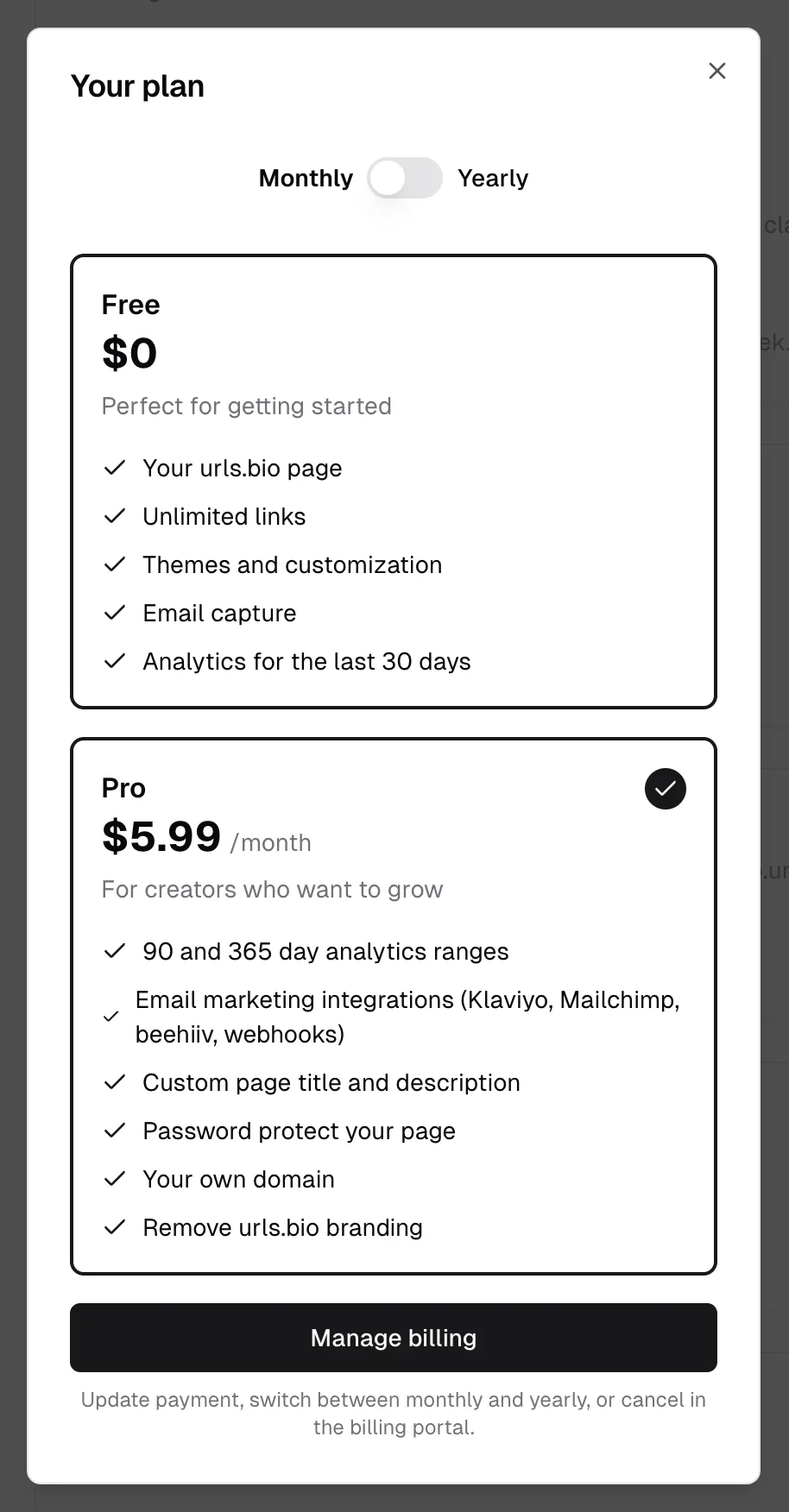The height and width of the screenshot is (1512, 789).
Task: Choose the Free plan card
Action: point(394,482)
